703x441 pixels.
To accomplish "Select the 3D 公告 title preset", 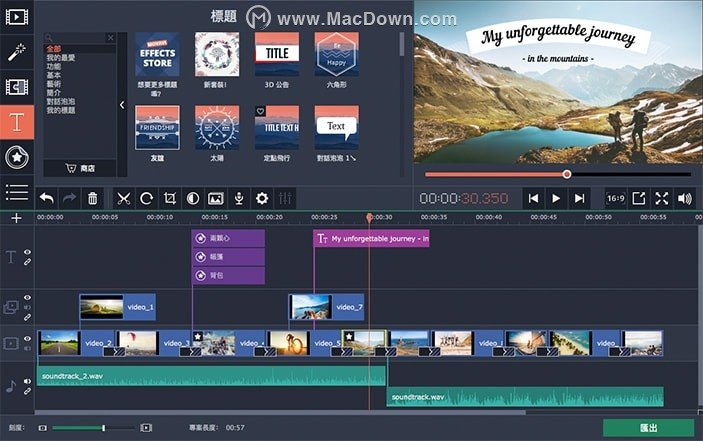I will [277, 55].
